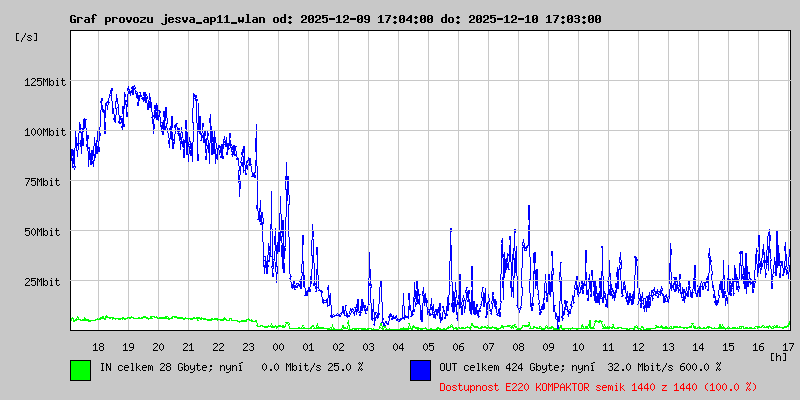This screenshot has height=400, width=800.
Task: Click the '21' hour label on x-axis
Action: 188,347
